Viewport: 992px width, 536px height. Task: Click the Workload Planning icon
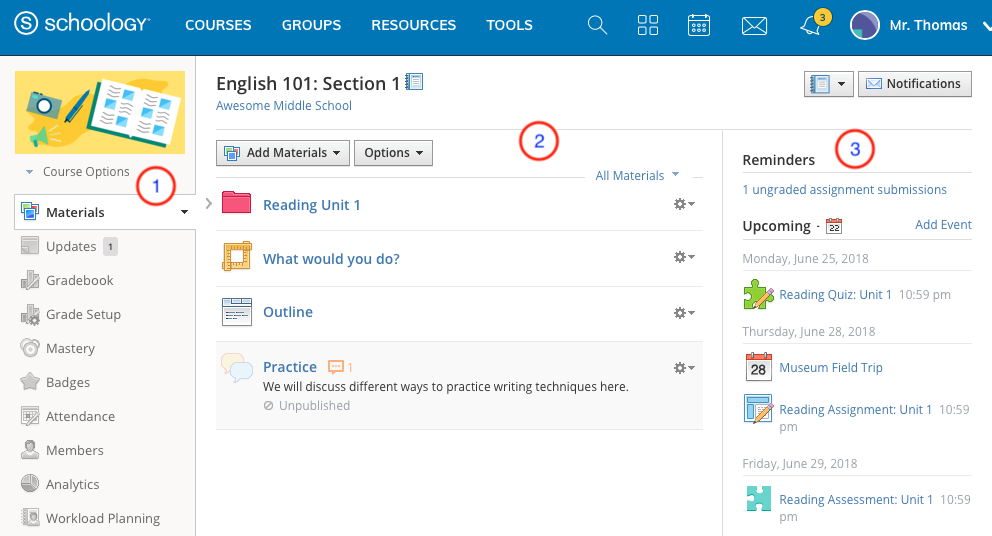click(30, 518)
